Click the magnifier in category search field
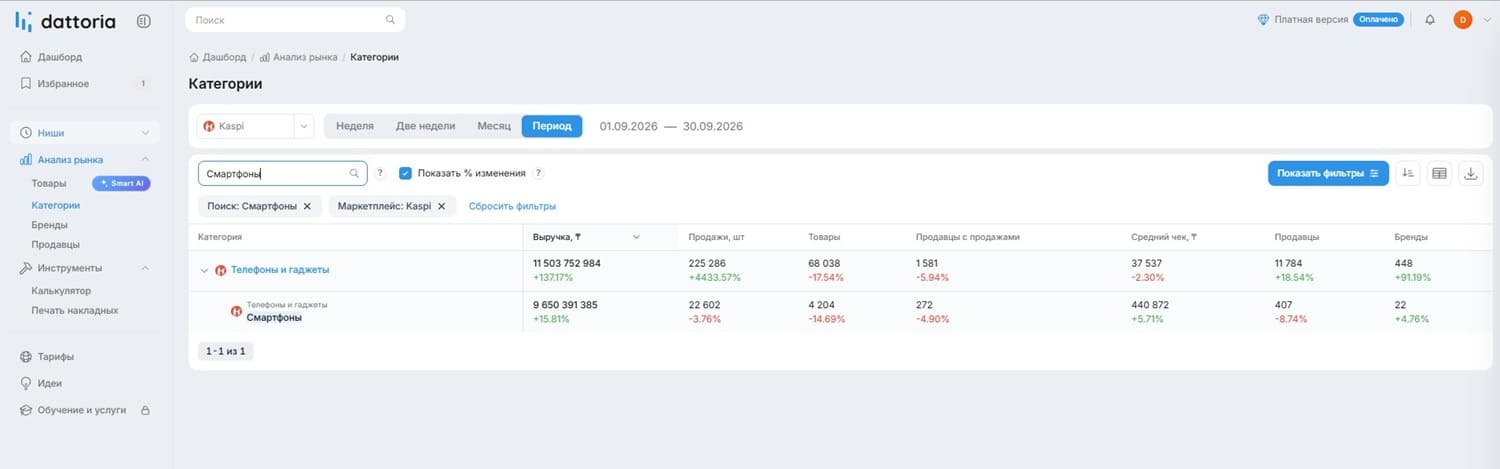Screen dimensions: 1500x469 tap(354, 173)
